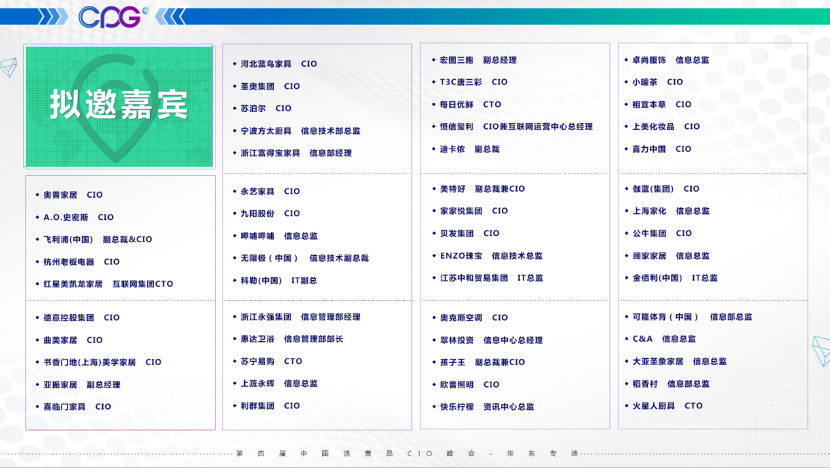Select the 奥普家居 CIO entry
Viewport: 830px width, 468px height.
pos(73,195)
